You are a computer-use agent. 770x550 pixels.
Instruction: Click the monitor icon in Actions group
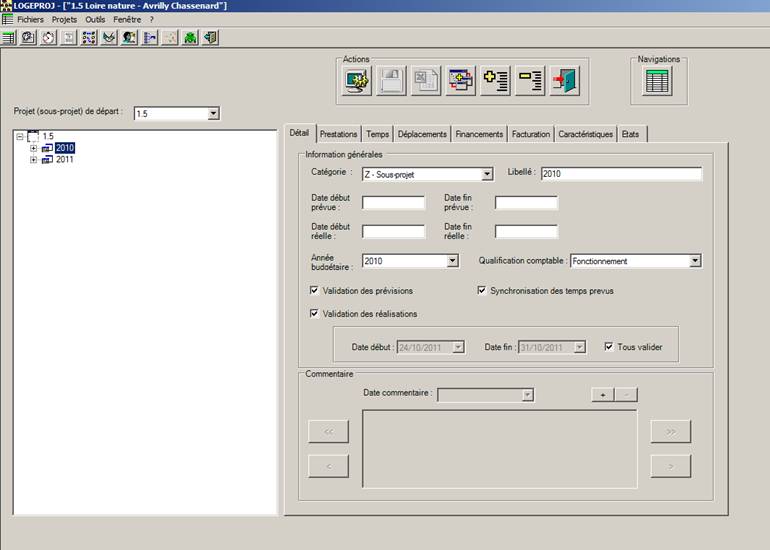click(x=359, y=82)
